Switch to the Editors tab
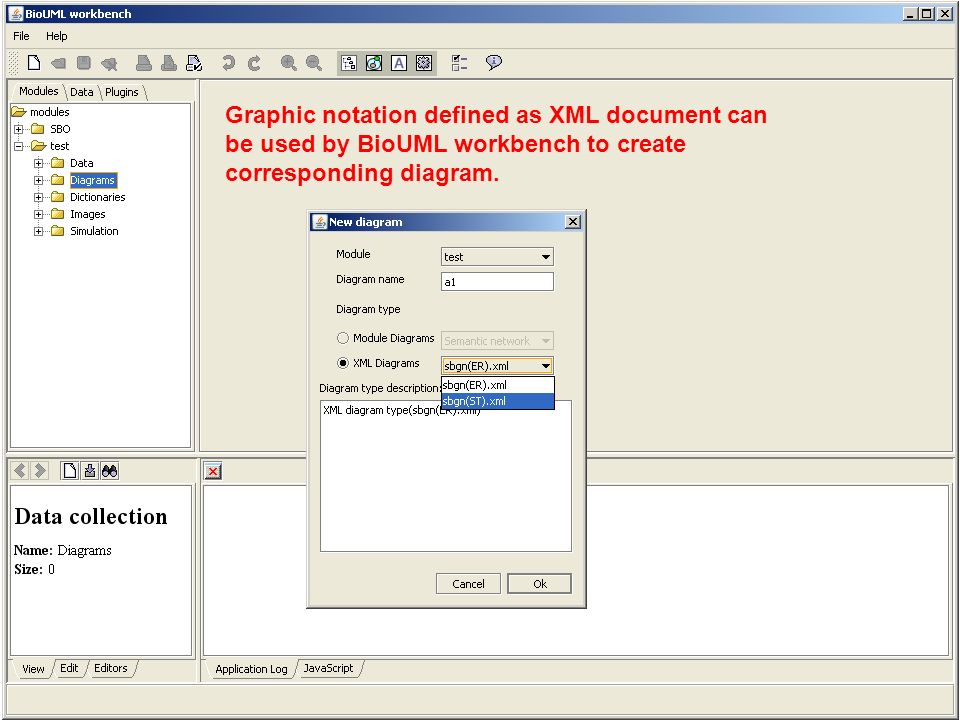960x720 pixels. tap(111, 668)
